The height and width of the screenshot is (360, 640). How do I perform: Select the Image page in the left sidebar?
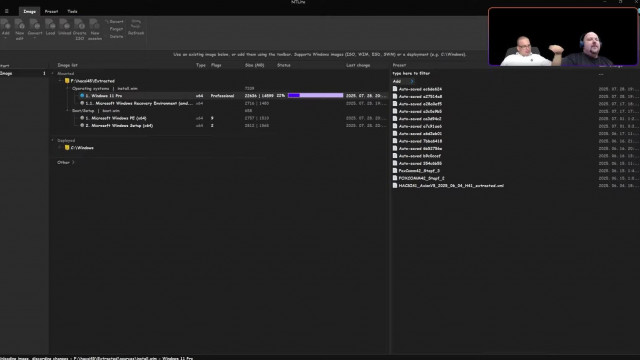click(24, 73)
